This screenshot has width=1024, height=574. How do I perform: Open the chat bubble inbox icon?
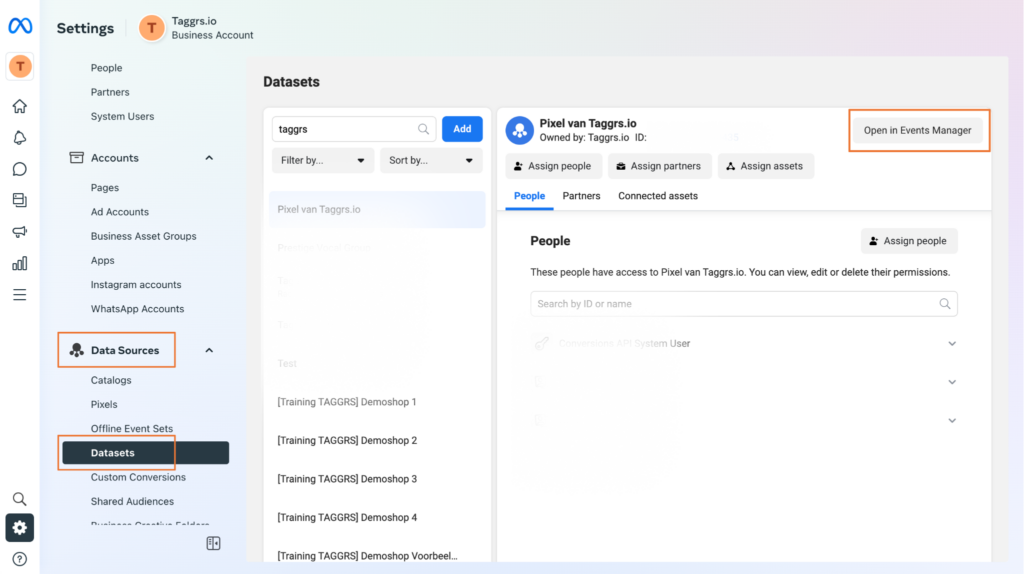20,169
